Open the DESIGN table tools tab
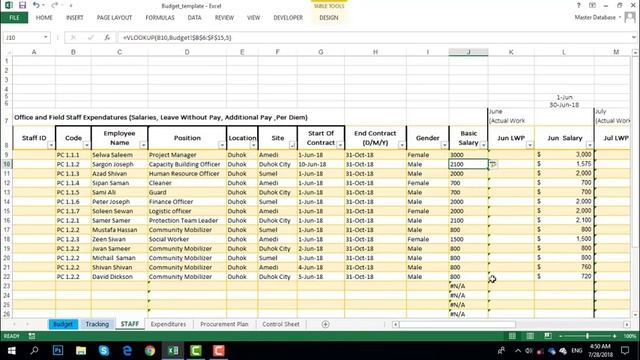The height and width of the screenshot is (360, 640). click(329, 18)
